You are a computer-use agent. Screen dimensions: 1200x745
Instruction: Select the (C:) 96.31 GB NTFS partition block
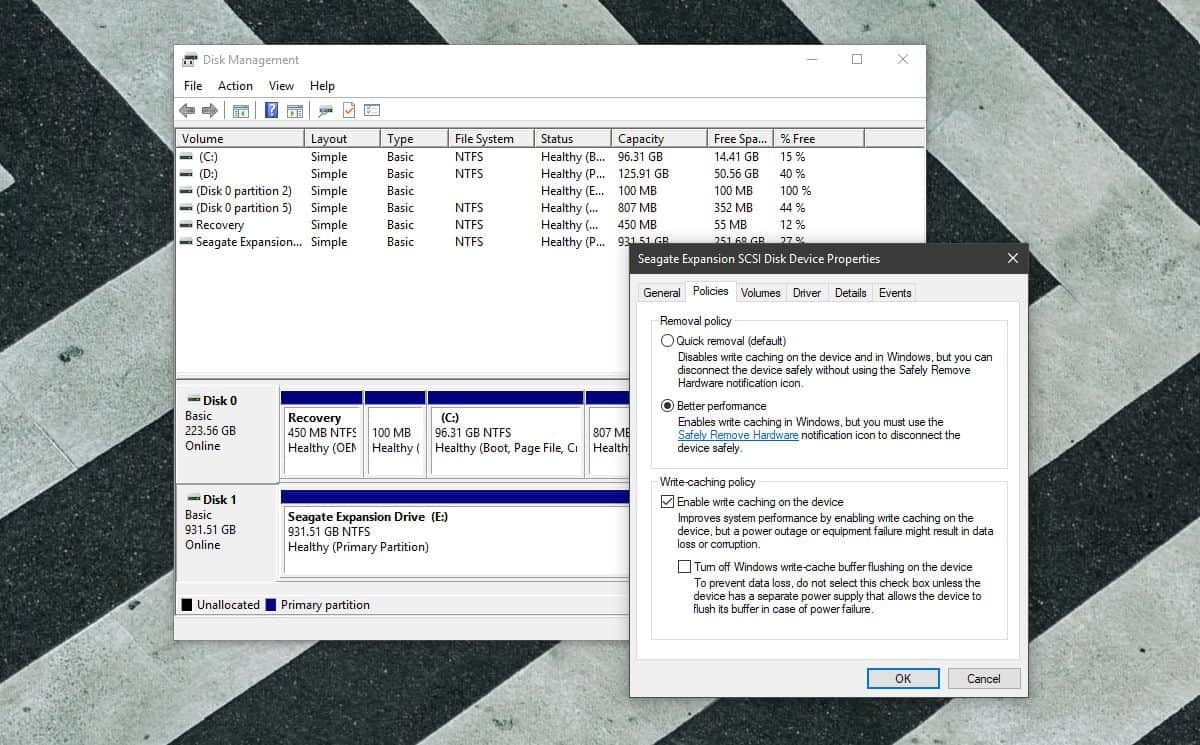click(x=505, y=435)
